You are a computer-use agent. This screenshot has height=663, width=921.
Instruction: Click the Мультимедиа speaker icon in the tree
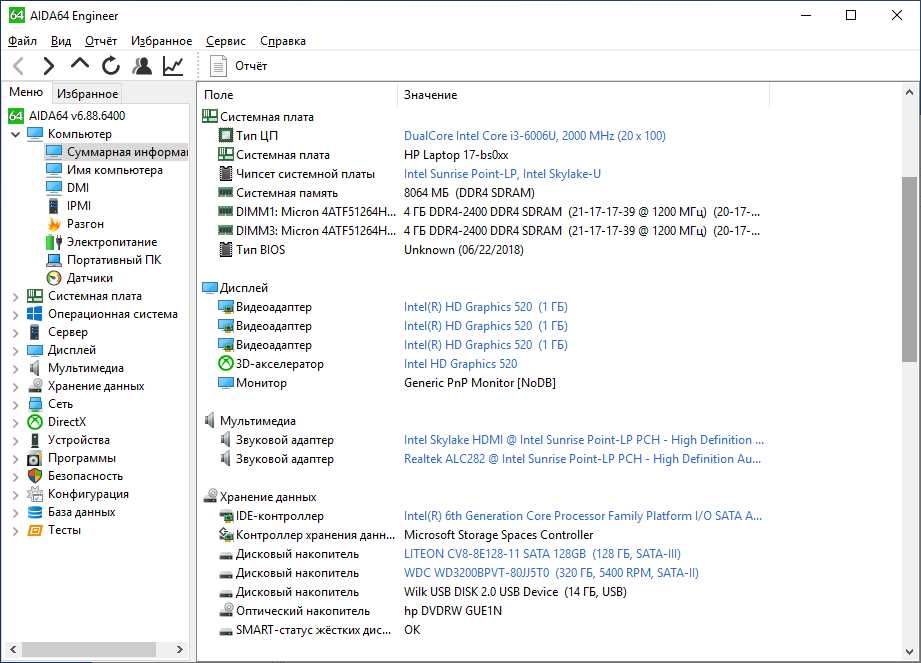35,368
